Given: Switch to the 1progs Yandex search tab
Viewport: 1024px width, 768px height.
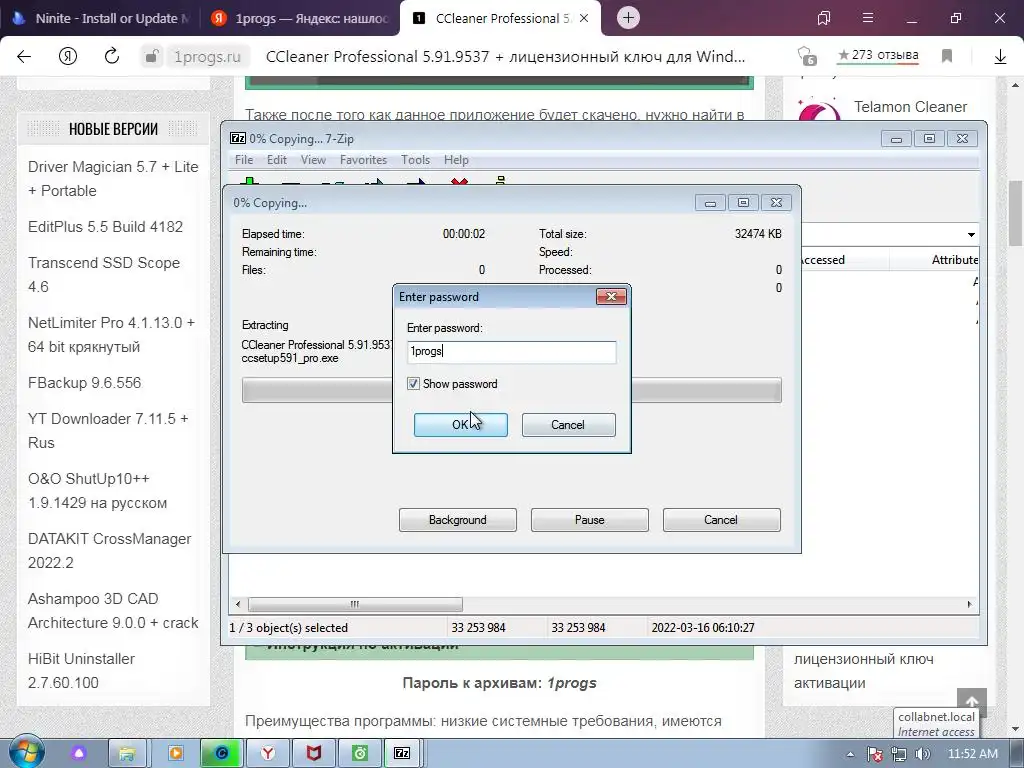Looking at the screenshot, I should tap(300, 18).
